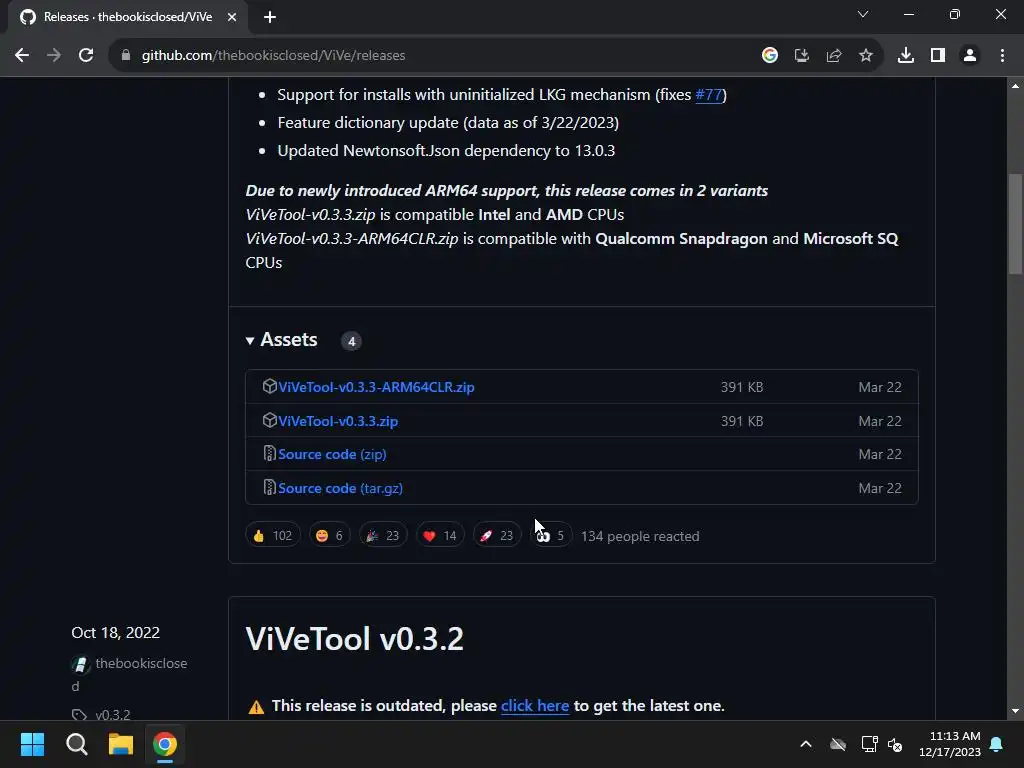Click the file-zip icon beside Source code (zip)
The image size is (1024, 768).
(269, 453)
